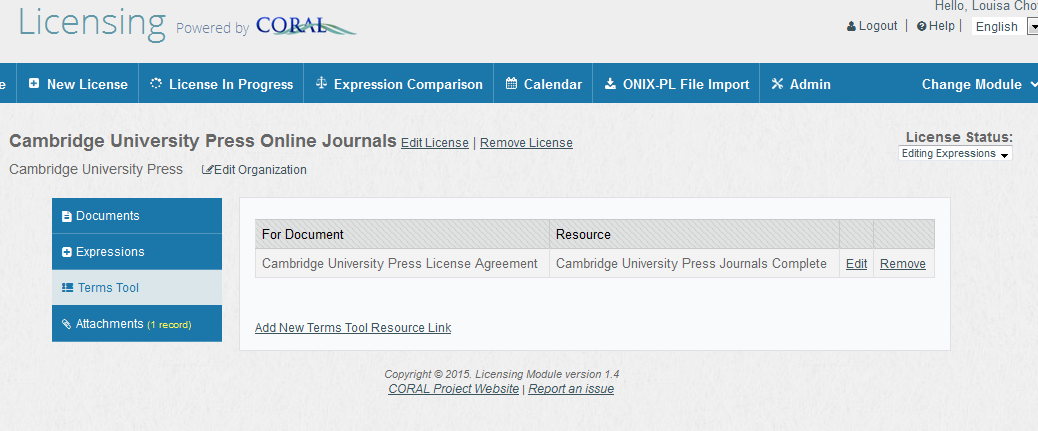Open the English language selector
Viewport: 1038px width, 431px height.
pyautogui.click(x=1004, y=26)
